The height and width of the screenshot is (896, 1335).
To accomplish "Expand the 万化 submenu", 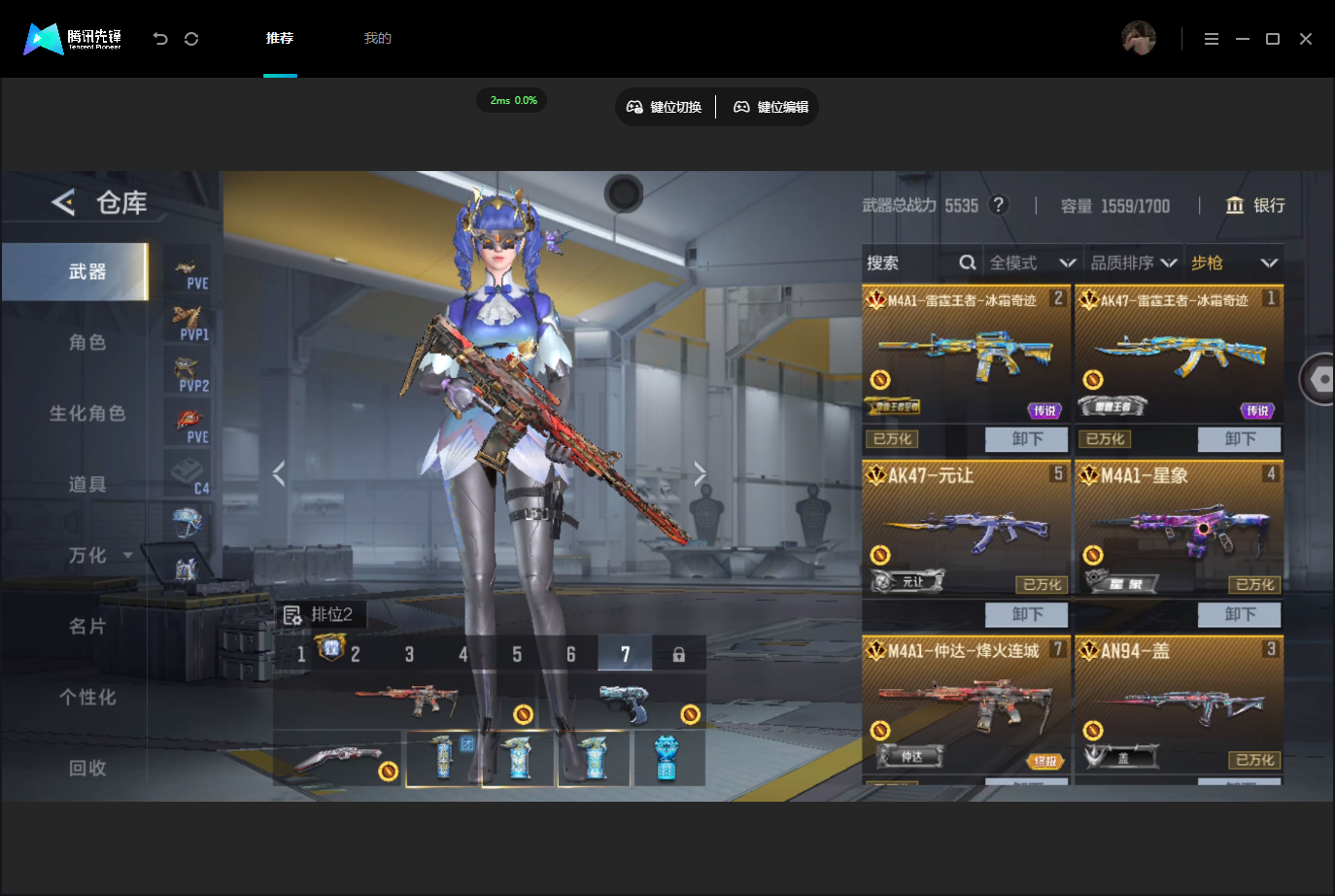I will (x=127, y=556).
